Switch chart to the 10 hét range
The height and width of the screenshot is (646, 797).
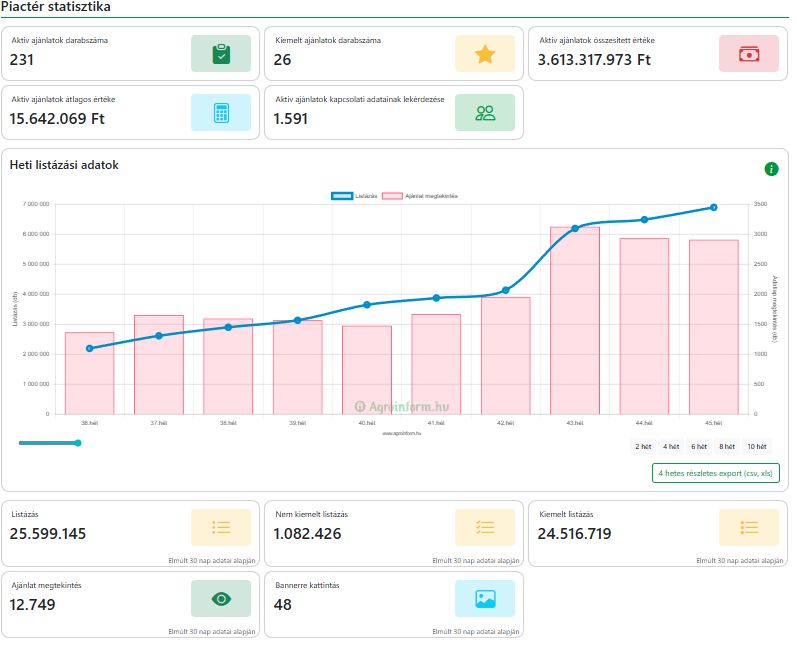(x=757, y=447)
